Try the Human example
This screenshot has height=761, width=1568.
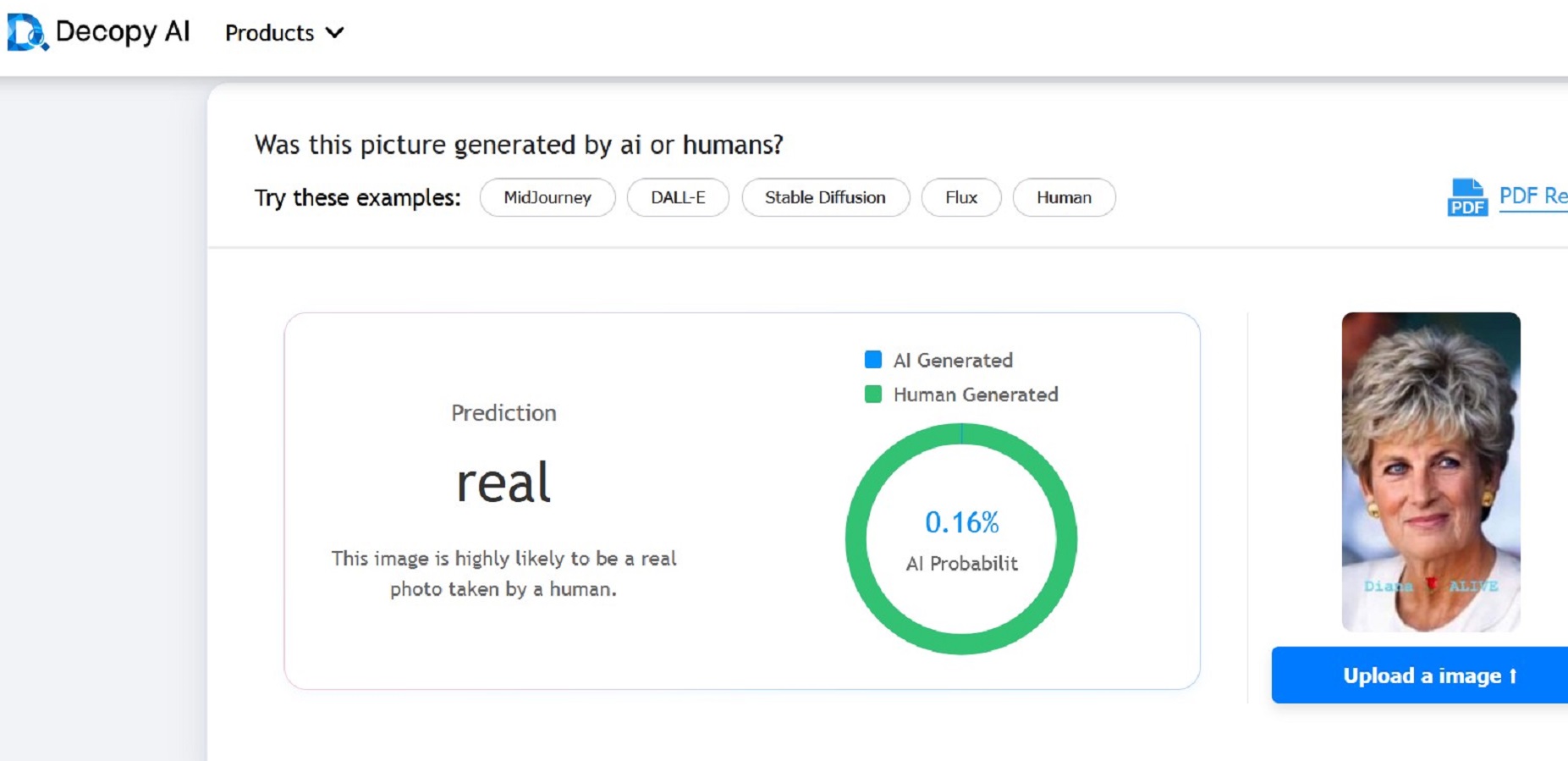pos(1064,197)
